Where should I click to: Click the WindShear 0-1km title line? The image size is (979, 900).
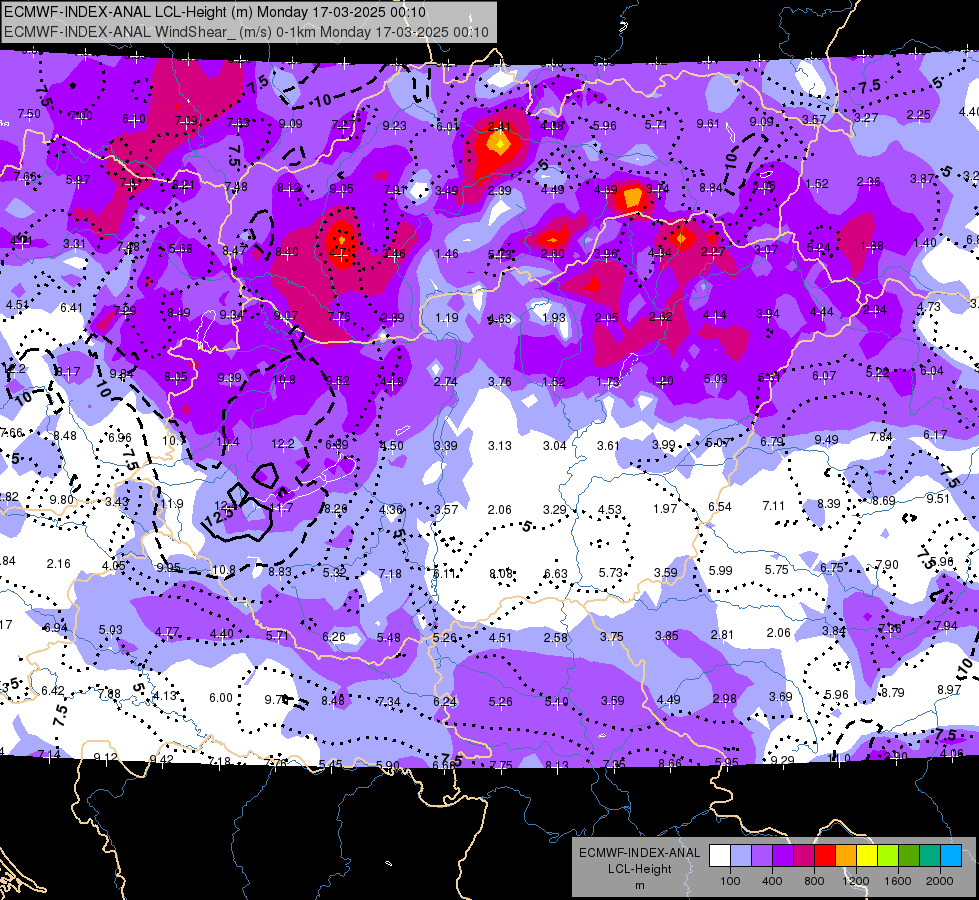pyautogui.click(x=246, y=32)
